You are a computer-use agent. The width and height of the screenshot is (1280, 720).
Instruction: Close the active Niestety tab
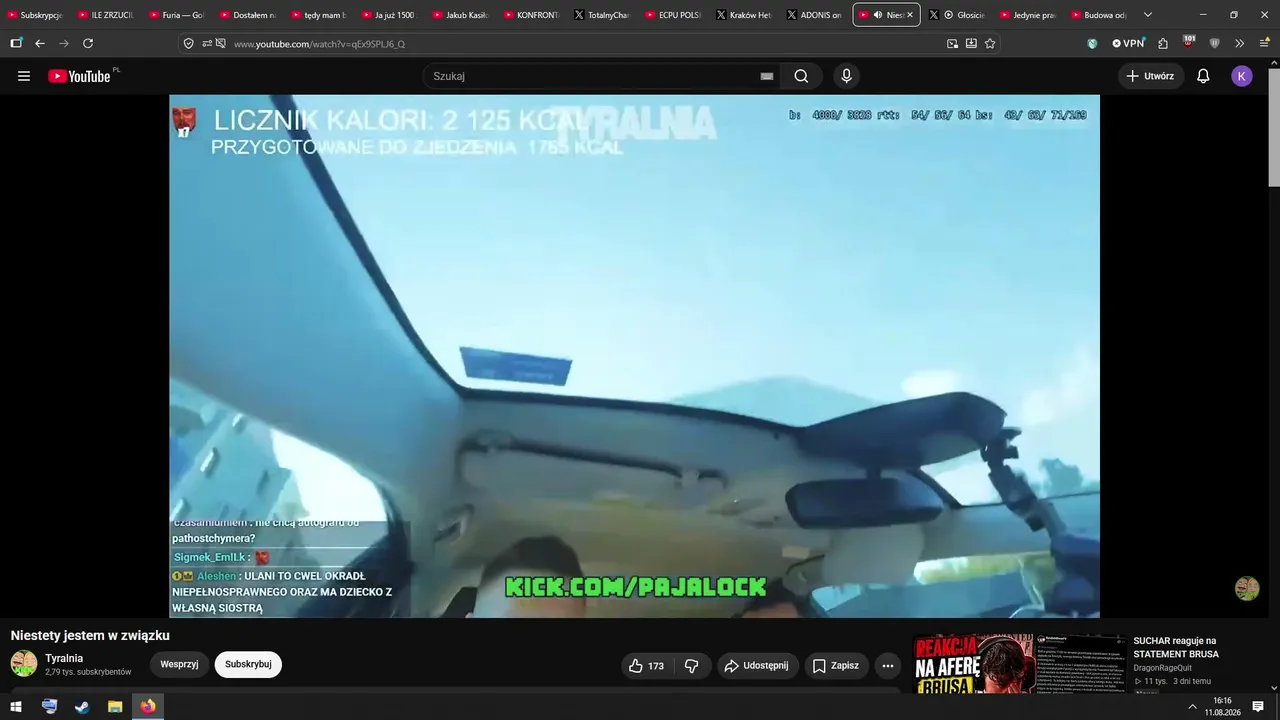(x=909, y=15)
